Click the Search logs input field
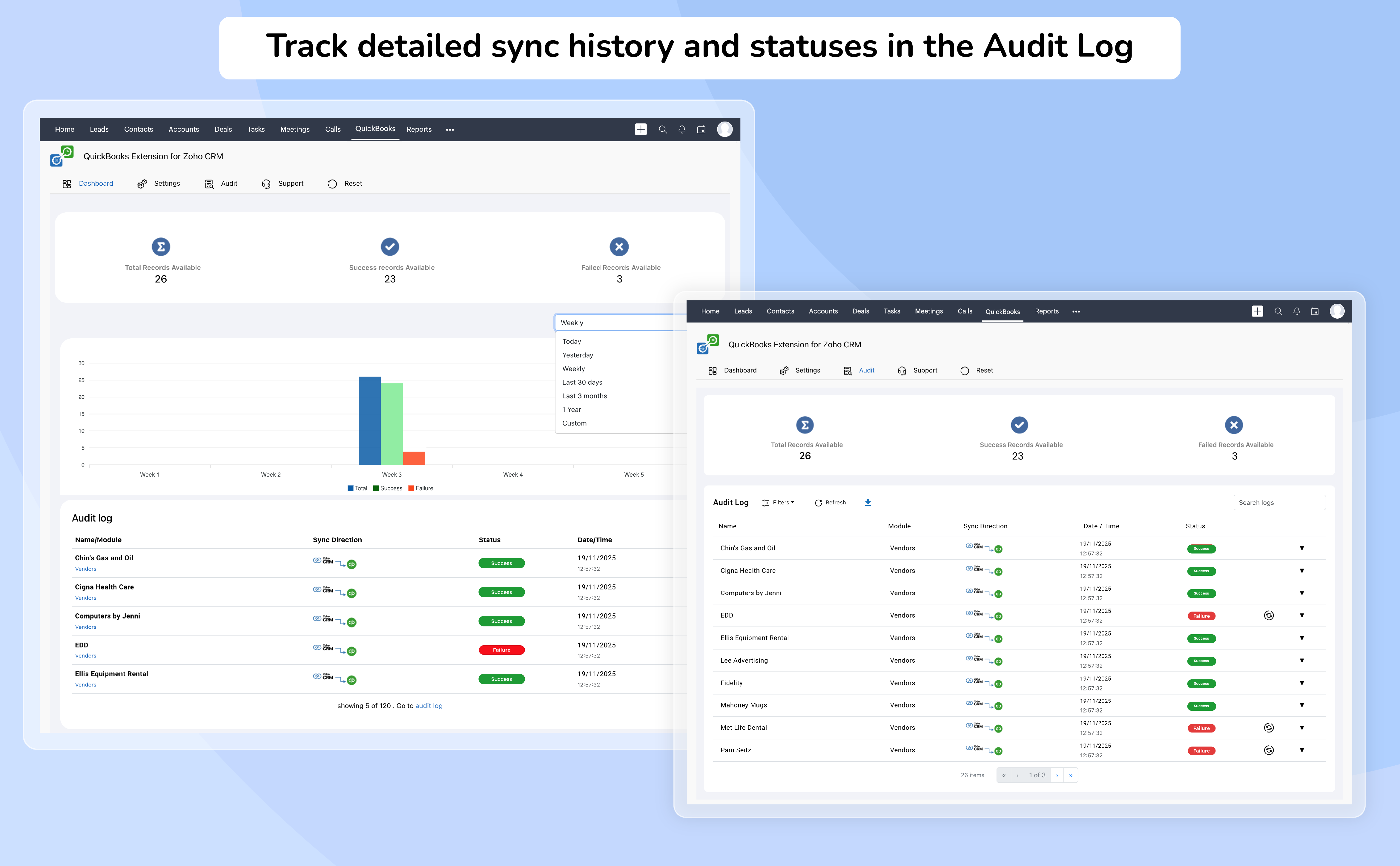Image resolution: width=1400 pixels, height=866 pixels. [x=1279, y=502]
